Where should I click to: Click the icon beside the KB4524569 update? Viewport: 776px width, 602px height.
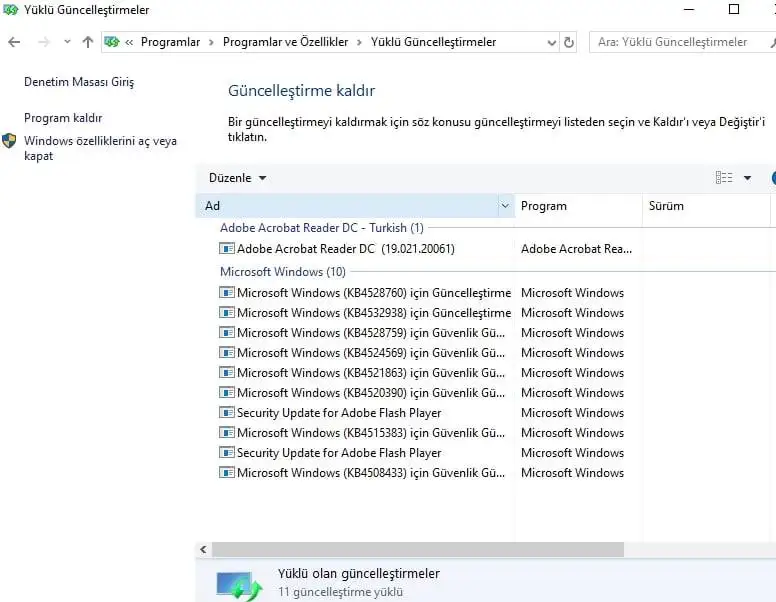click(227, 352)
